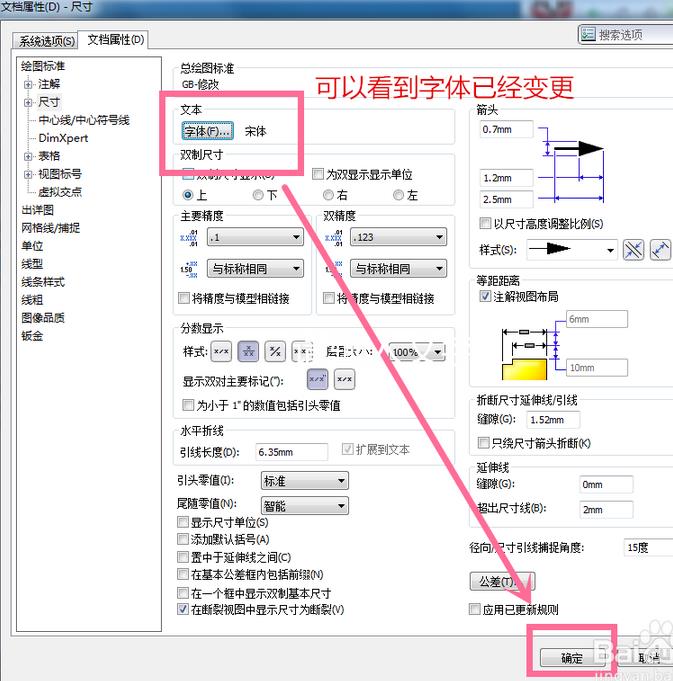This screenshot has width=673, height=681.
Task: Select 钣金 in the tree
Action: [32, 336]
